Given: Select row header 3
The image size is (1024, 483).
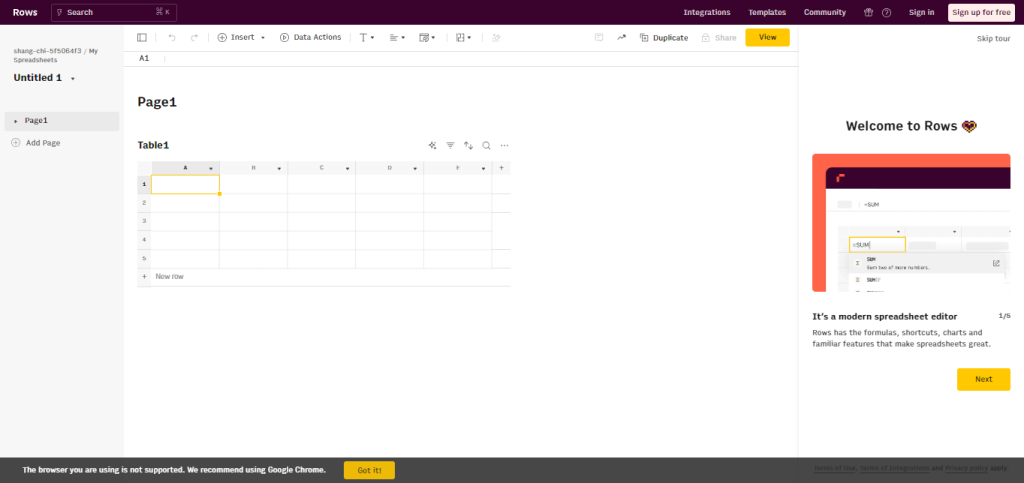Looking at the screenshot, I should [144, 222].
